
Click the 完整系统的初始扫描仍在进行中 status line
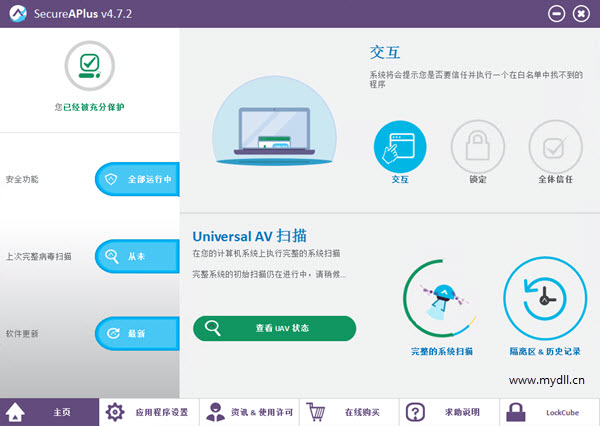pyautogui.click(x=269, y=274)
